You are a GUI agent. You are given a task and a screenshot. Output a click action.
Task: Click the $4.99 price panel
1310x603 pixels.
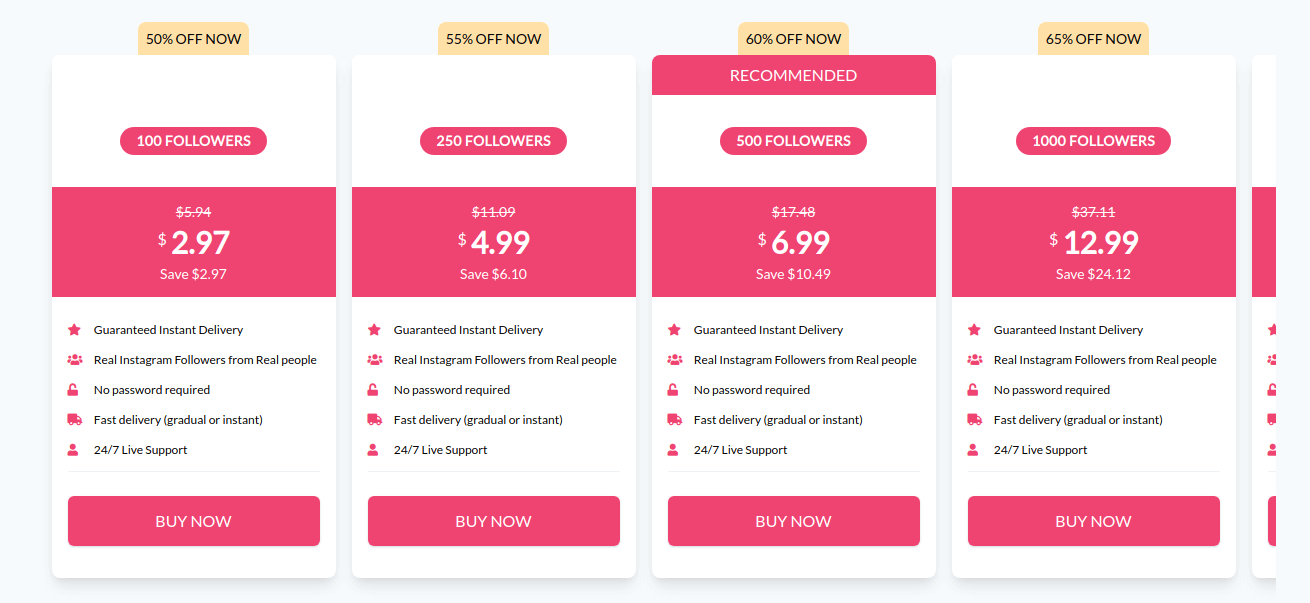click(x=494, y=242)
